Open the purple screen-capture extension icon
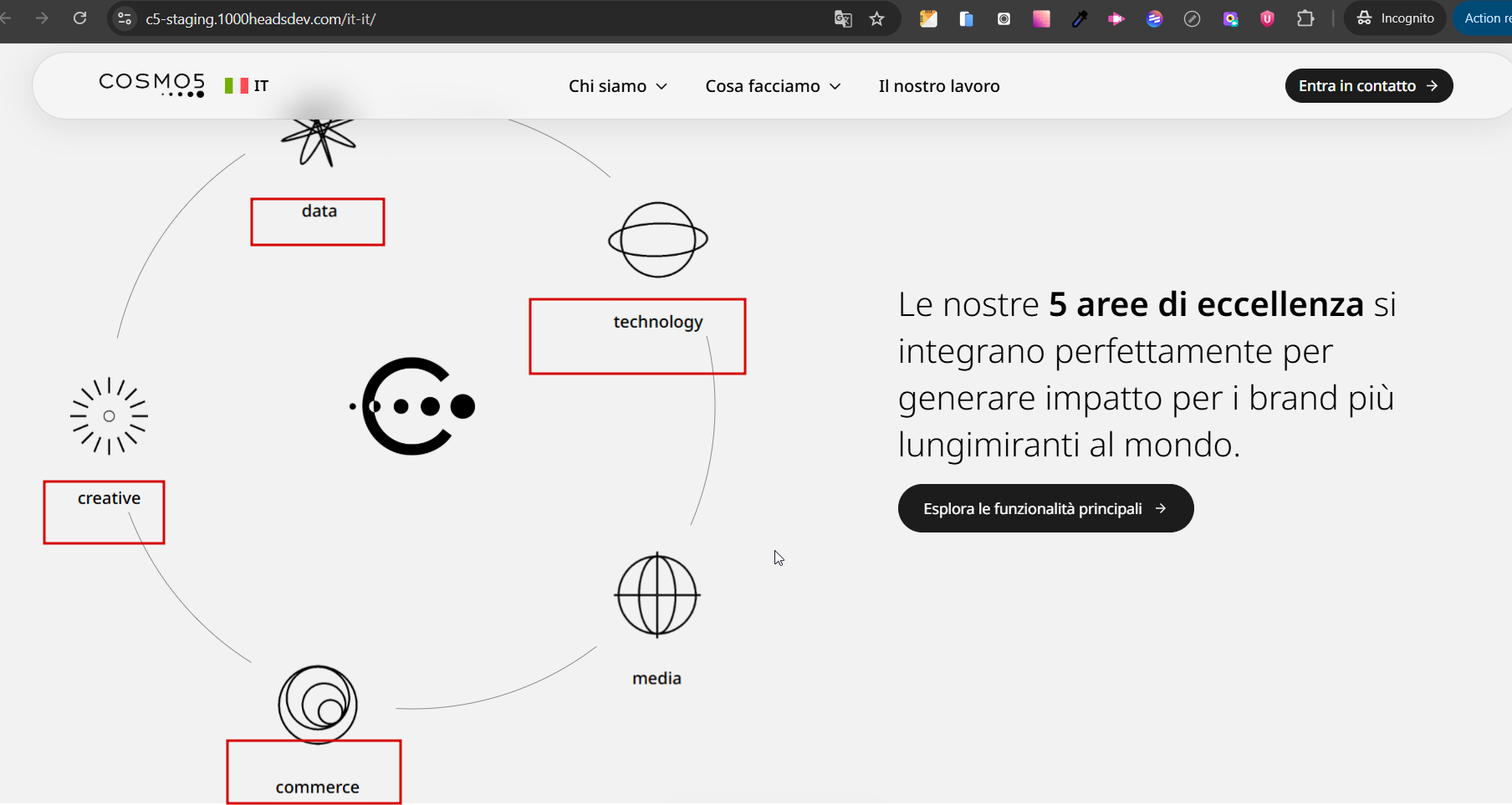The height and width of the screenshot is (805, 1512). coord(1230,18)
